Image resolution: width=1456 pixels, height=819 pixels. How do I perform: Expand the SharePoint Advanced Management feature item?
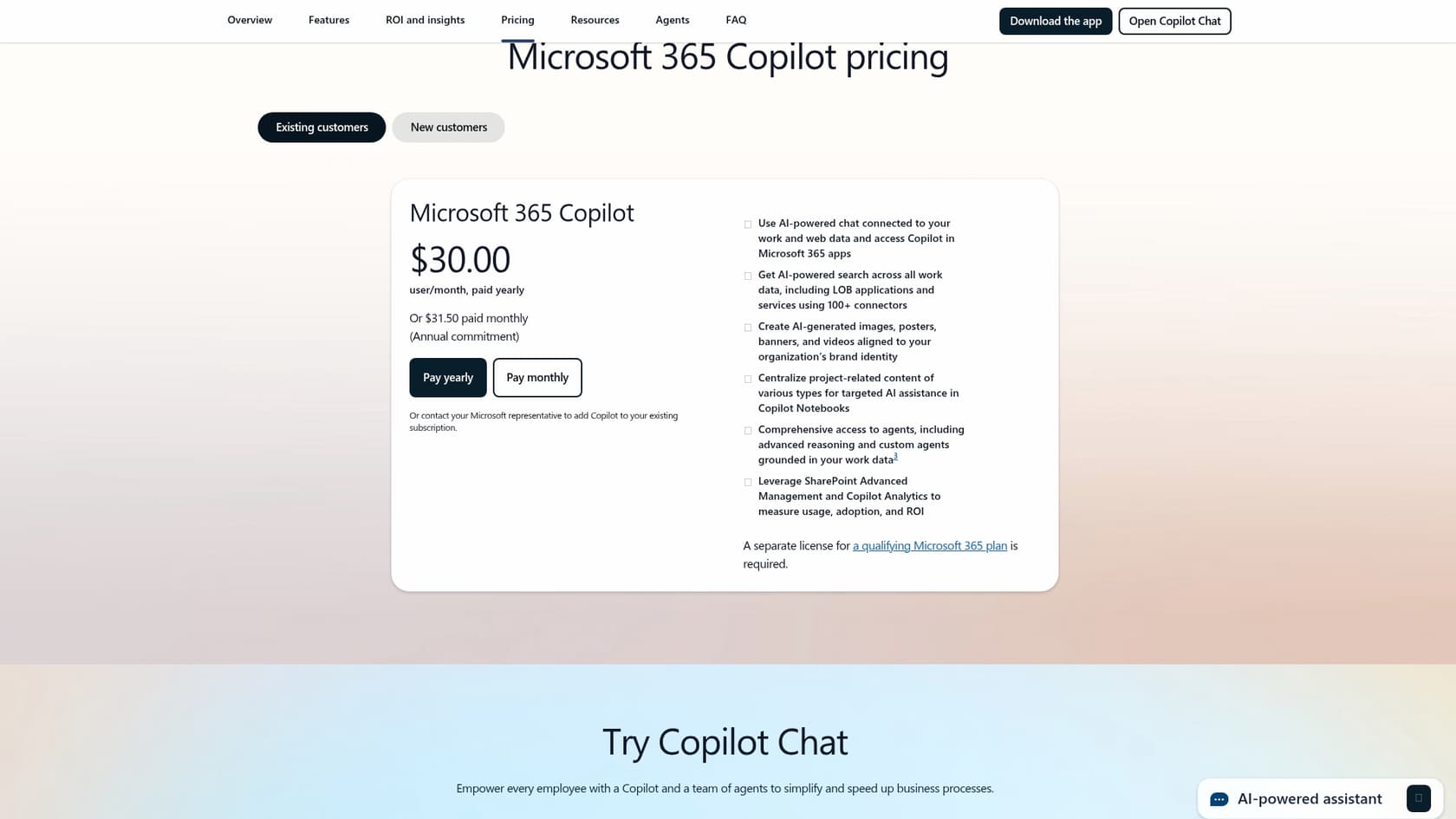tap(748, 482)
